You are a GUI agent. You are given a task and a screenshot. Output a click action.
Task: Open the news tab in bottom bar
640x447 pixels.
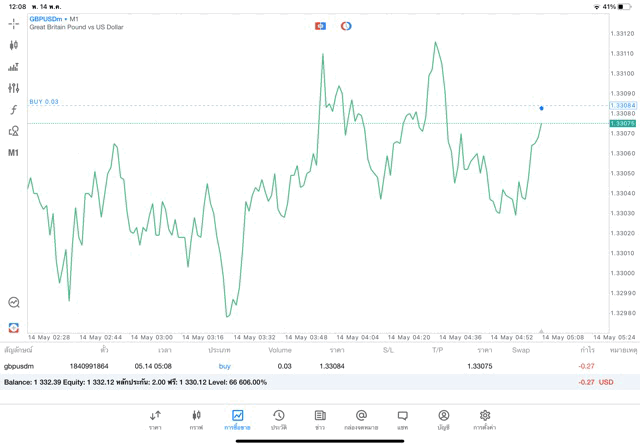pos(319,419)
